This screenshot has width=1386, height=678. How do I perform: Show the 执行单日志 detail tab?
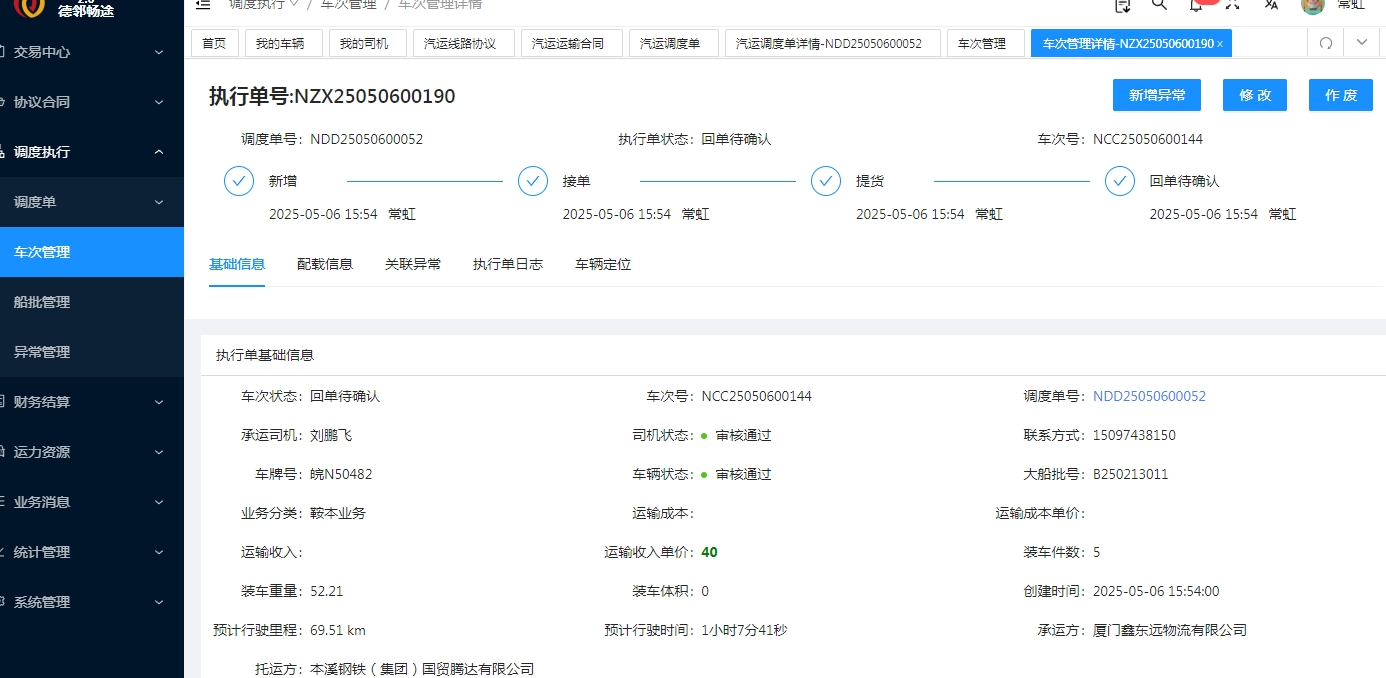coord(508,265)
